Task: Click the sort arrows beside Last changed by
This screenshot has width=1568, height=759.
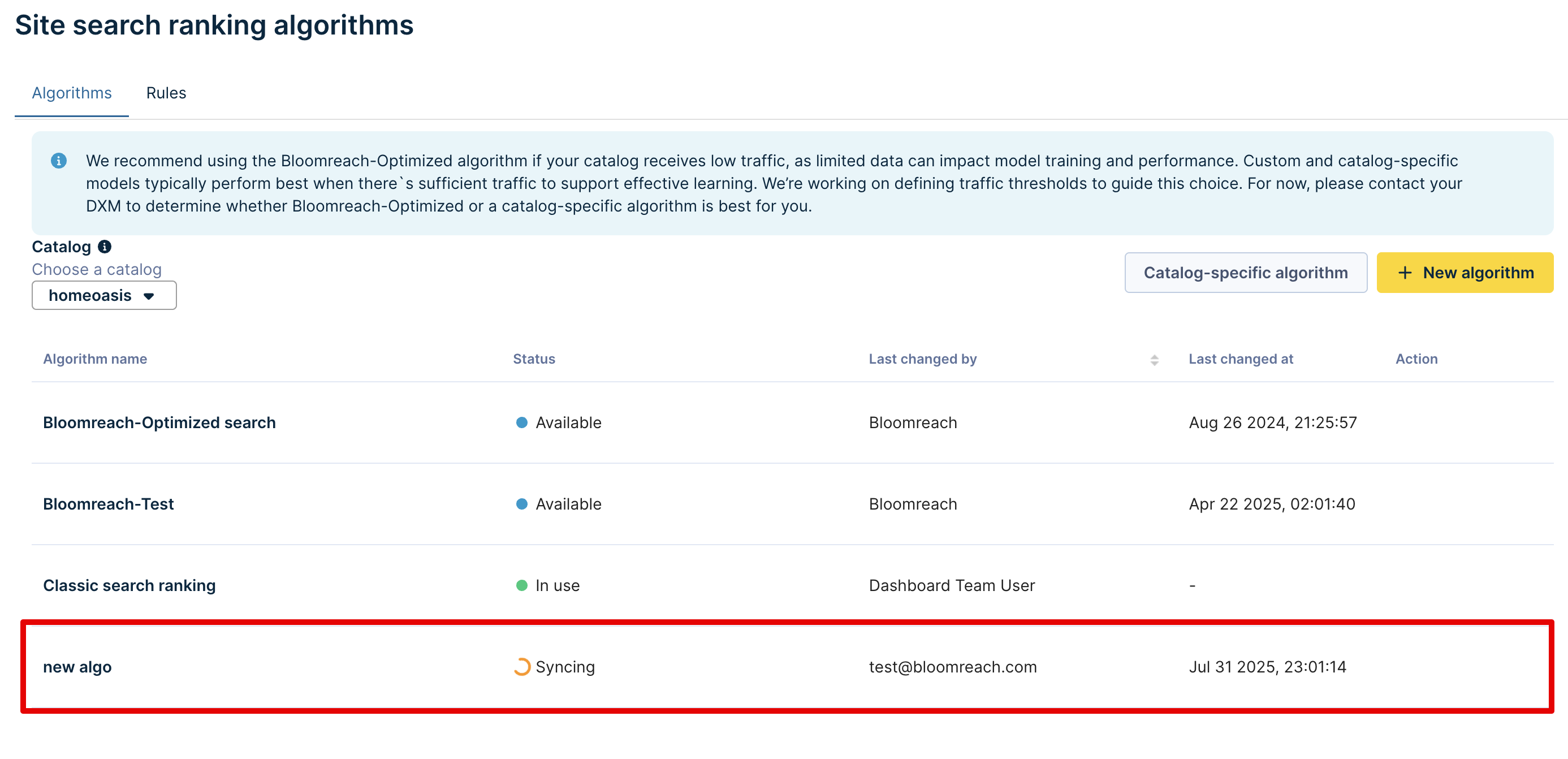Action: pos(1154,360)
